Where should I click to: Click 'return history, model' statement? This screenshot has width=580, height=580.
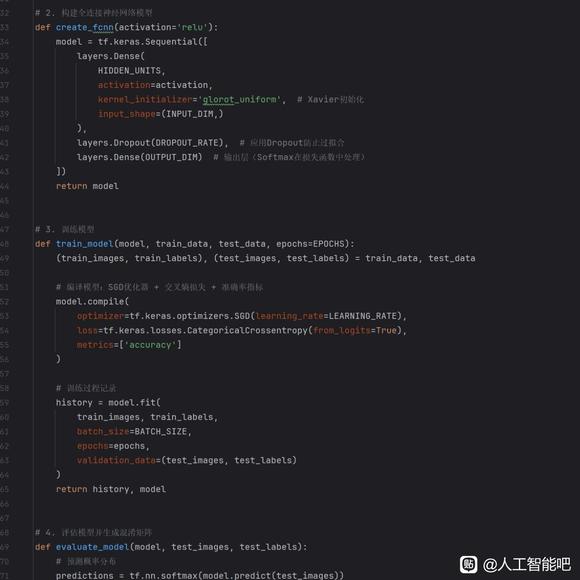(111, 489)
